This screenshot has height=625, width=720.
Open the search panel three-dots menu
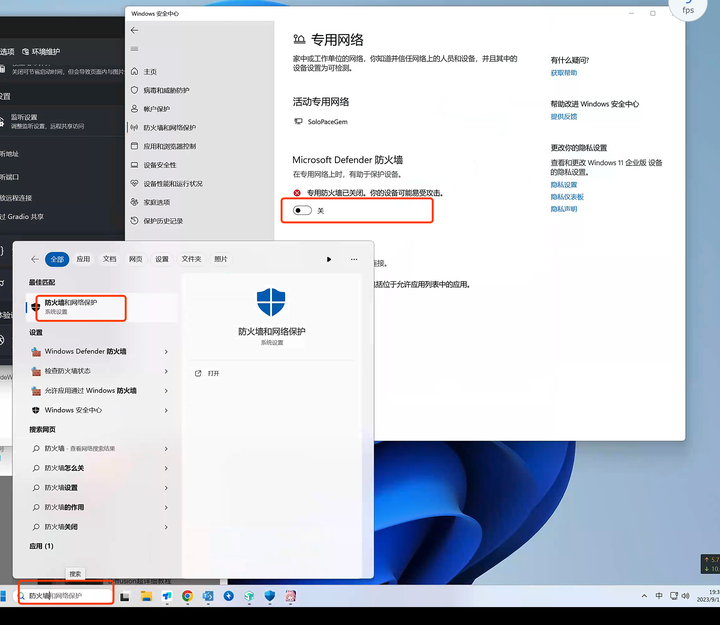354,259
